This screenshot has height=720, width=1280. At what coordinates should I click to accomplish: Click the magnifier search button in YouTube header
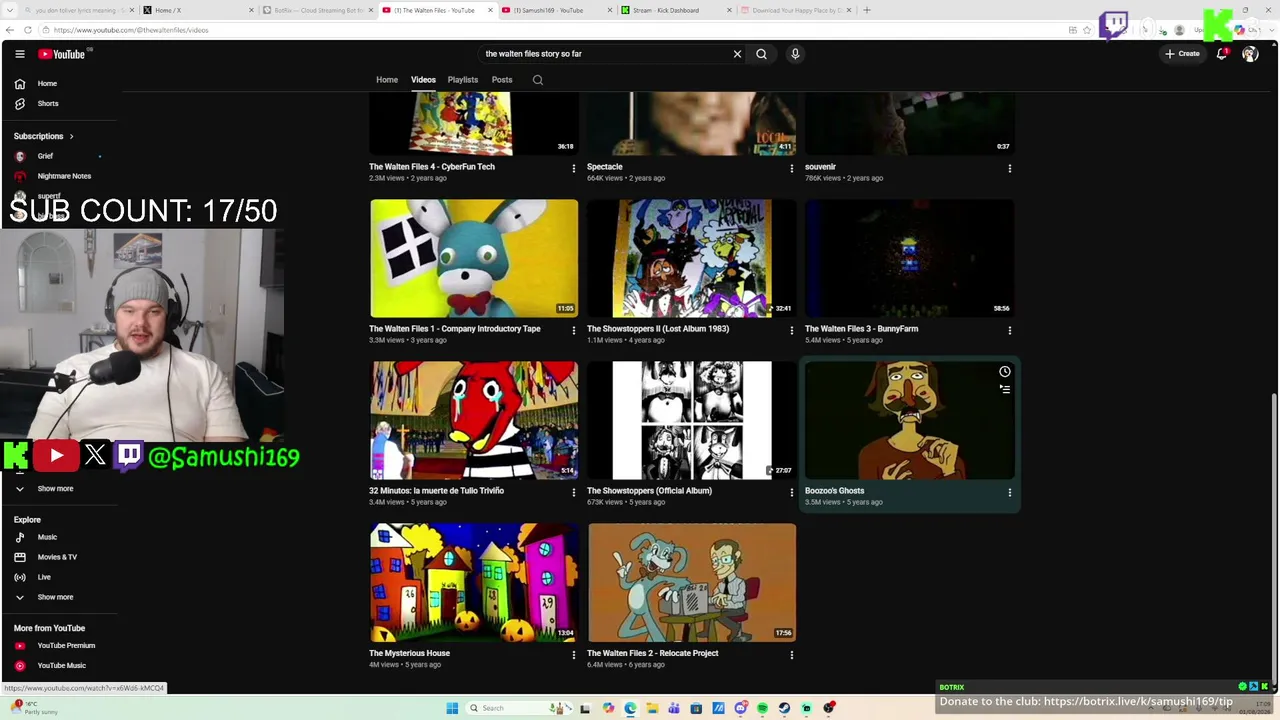pos(761,54)
